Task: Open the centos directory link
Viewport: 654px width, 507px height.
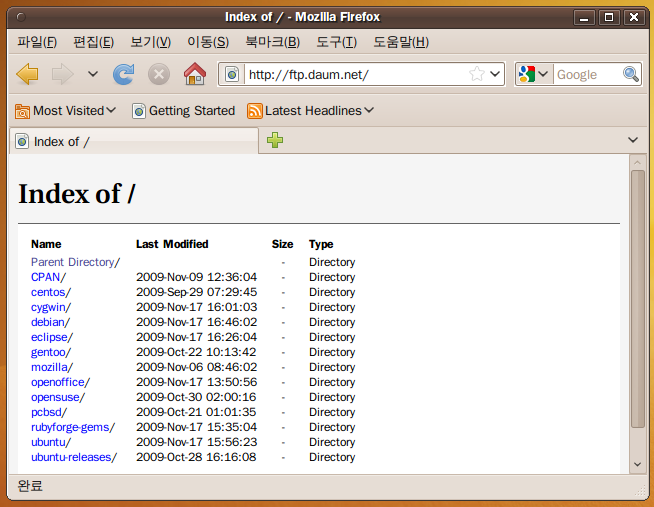Action: coord(48,292)
